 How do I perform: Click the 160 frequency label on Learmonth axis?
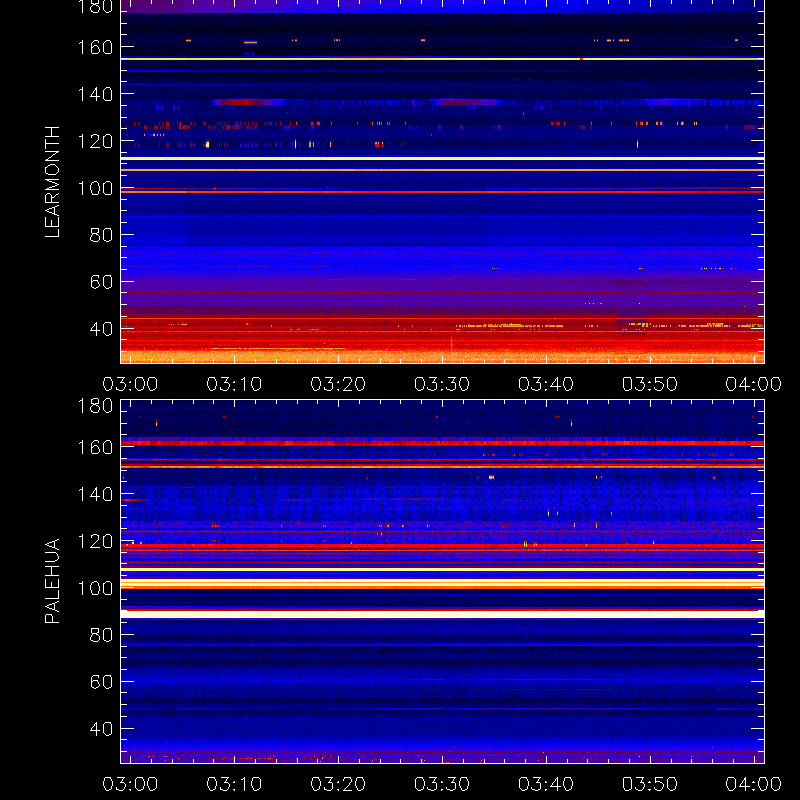(95, 47)
